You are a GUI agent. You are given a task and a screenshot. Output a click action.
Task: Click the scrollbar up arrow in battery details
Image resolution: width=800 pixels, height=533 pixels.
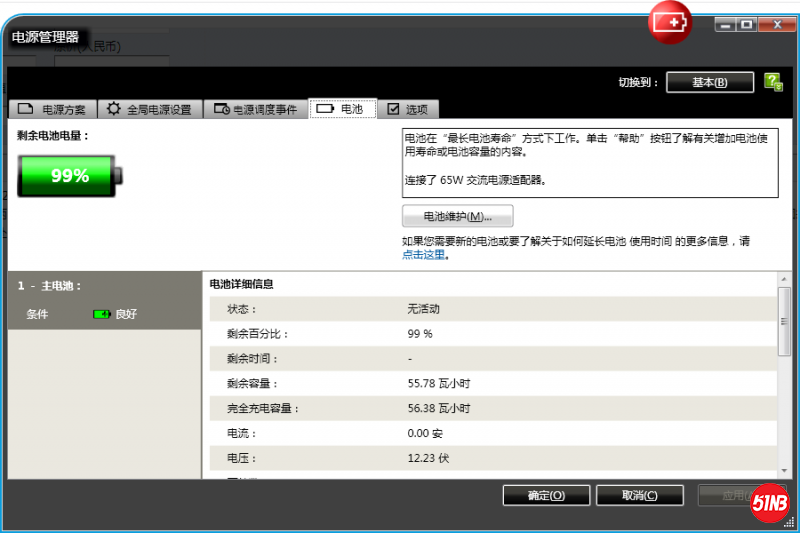[x=784, y=279]
